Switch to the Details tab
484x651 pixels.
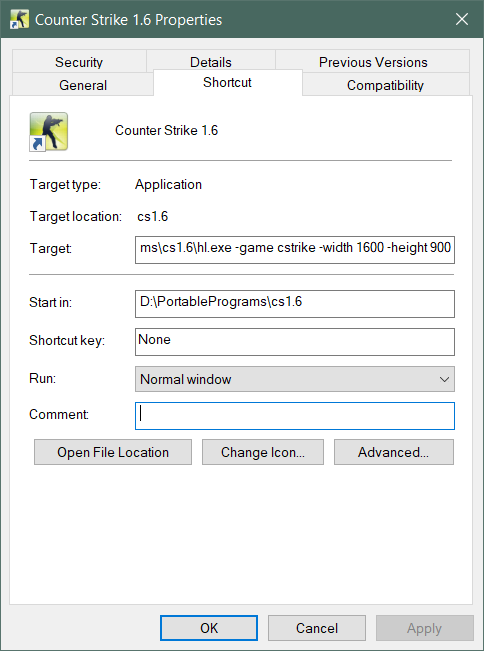[x=211, y=62]
